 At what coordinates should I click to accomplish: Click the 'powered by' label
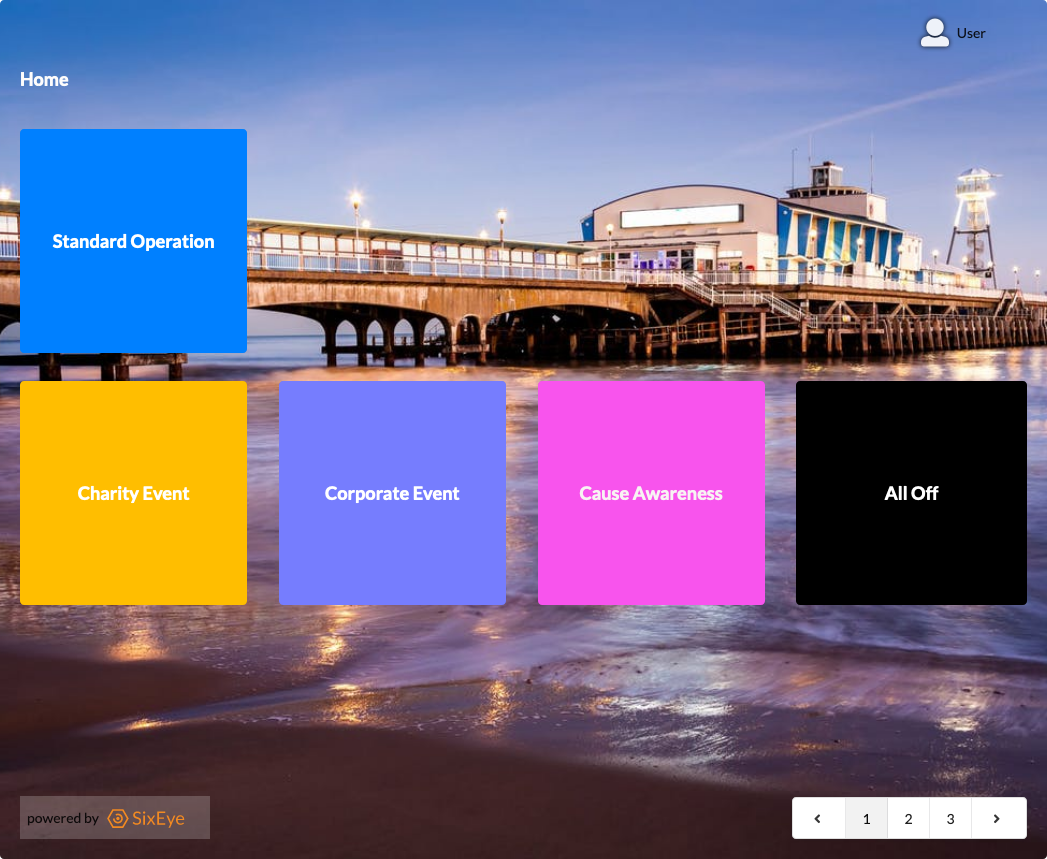pyautogui.click(x=62, y=818)
